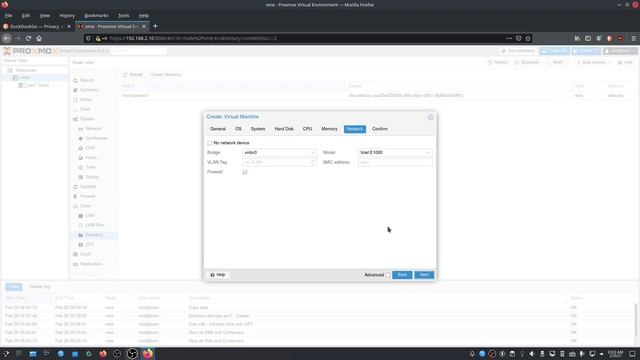Click the volume icon in system tray
This screenshot has height=360, width=640.
coord(531,354)
